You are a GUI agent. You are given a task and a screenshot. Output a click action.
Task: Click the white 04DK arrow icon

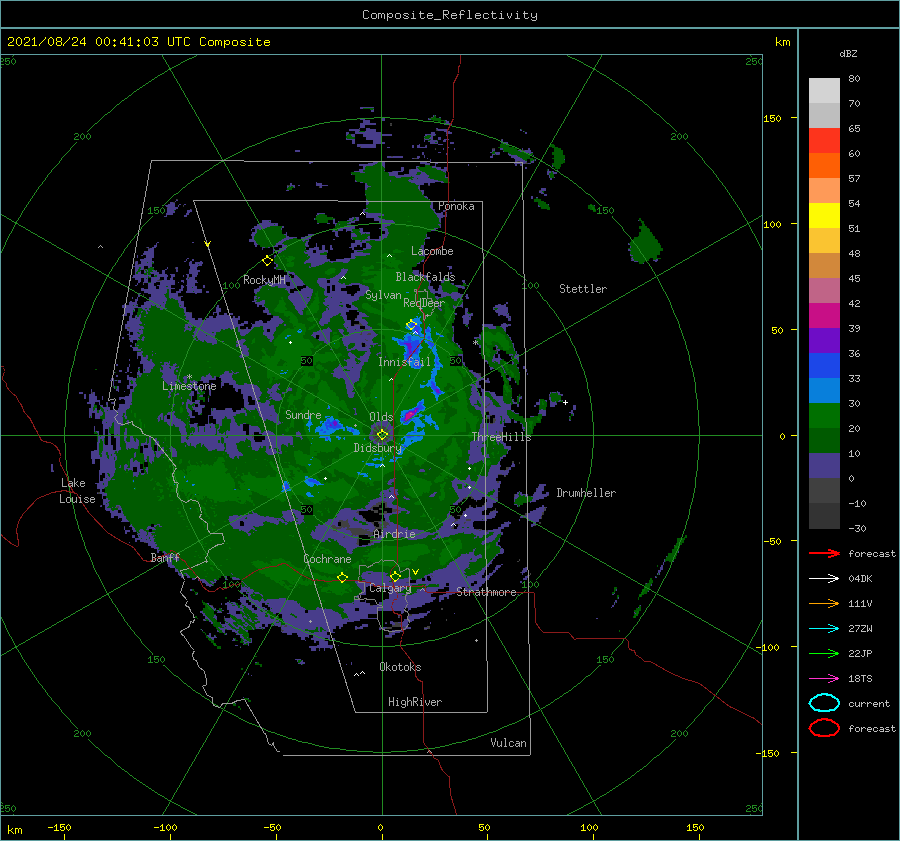(x=824, y=578)
